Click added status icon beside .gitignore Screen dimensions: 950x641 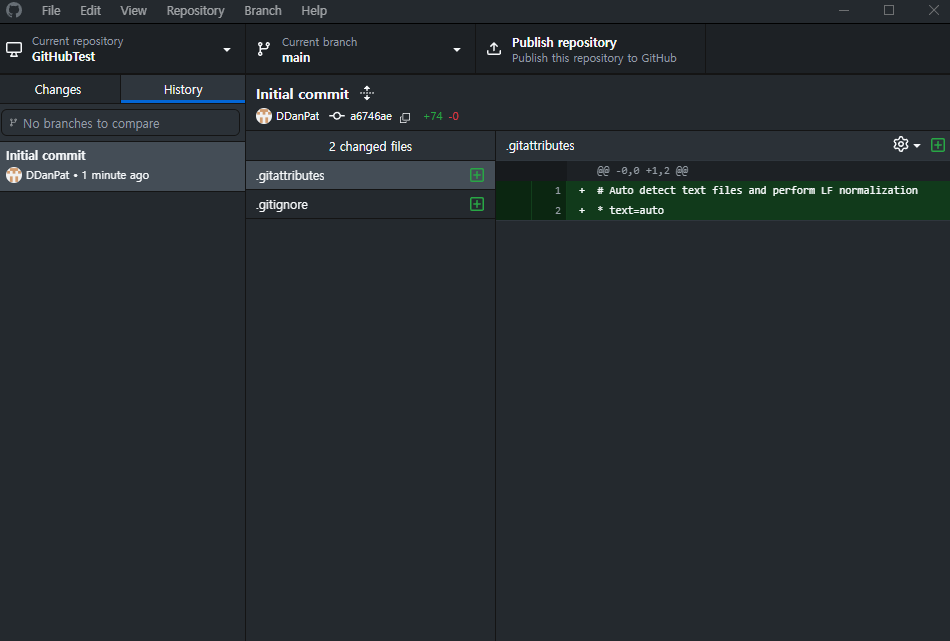point(477,204)
